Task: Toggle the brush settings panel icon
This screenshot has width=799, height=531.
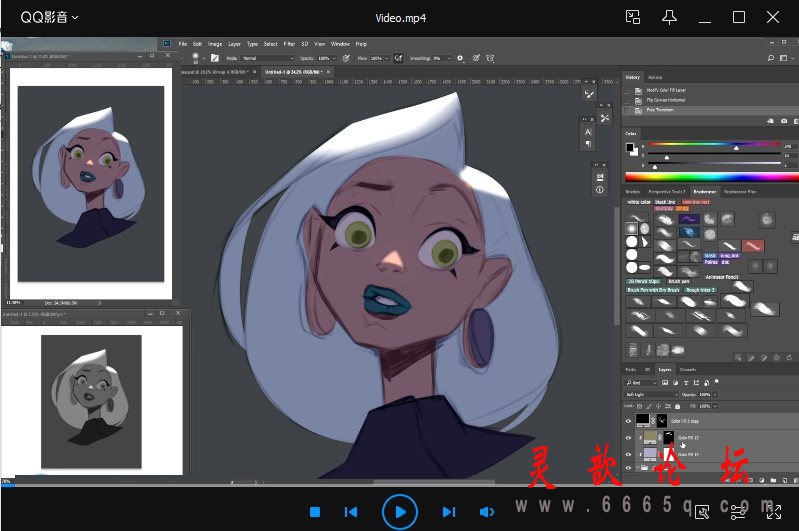Action: point(215,58)
